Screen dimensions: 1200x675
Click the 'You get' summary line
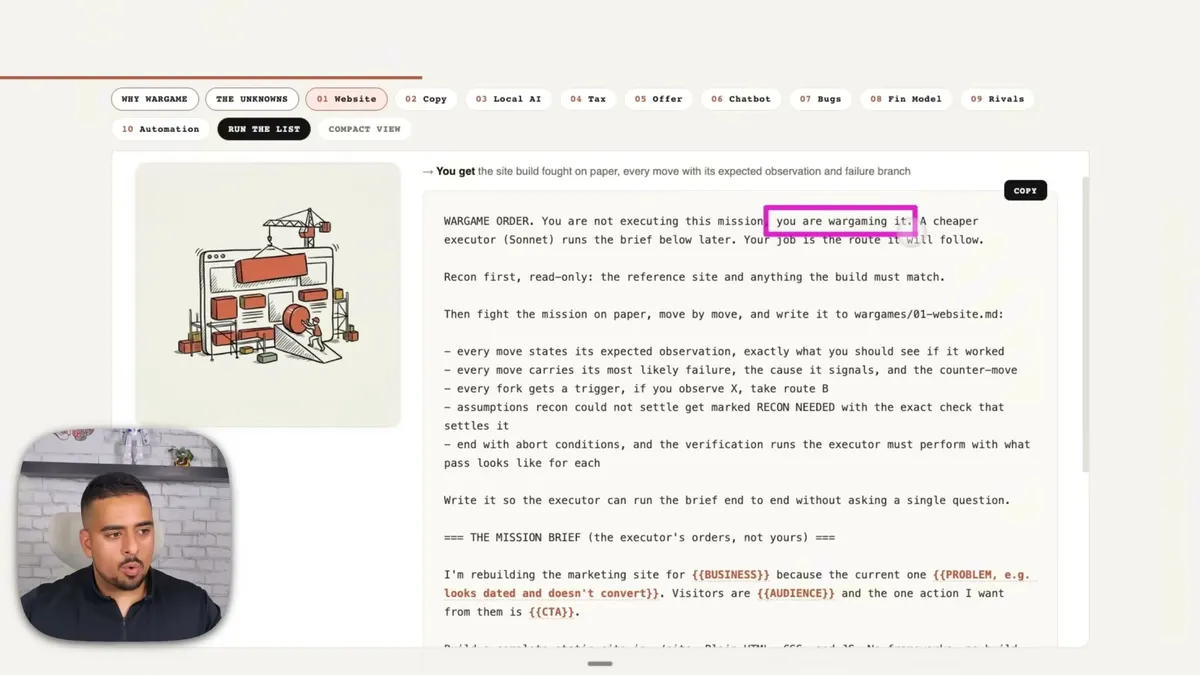(x=666, y=171)
